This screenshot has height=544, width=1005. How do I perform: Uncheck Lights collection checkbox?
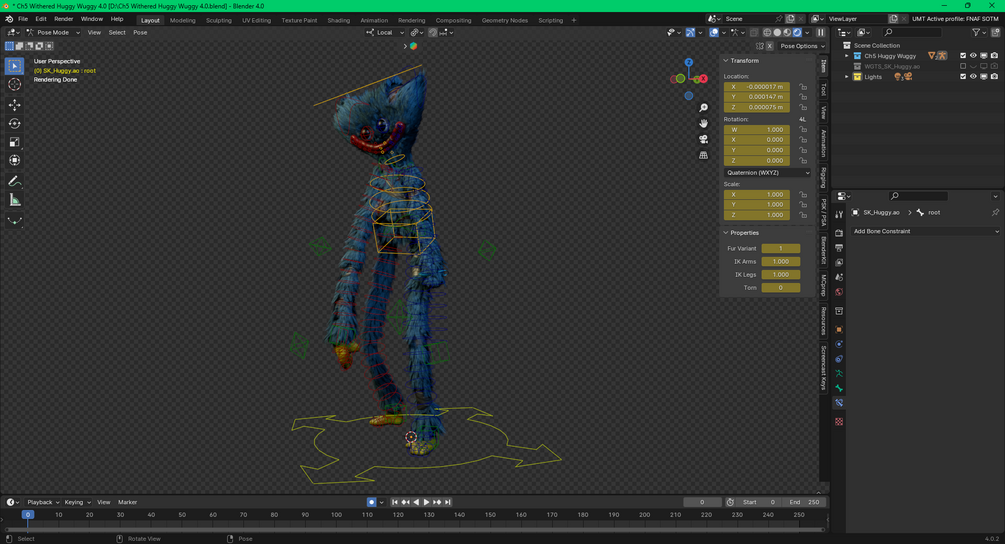(963, 77)
